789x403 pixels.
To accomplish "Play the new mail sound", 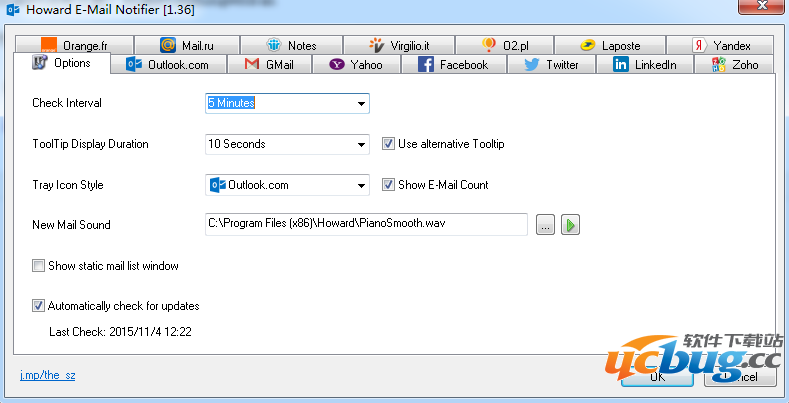I will (x=570, y=225).
